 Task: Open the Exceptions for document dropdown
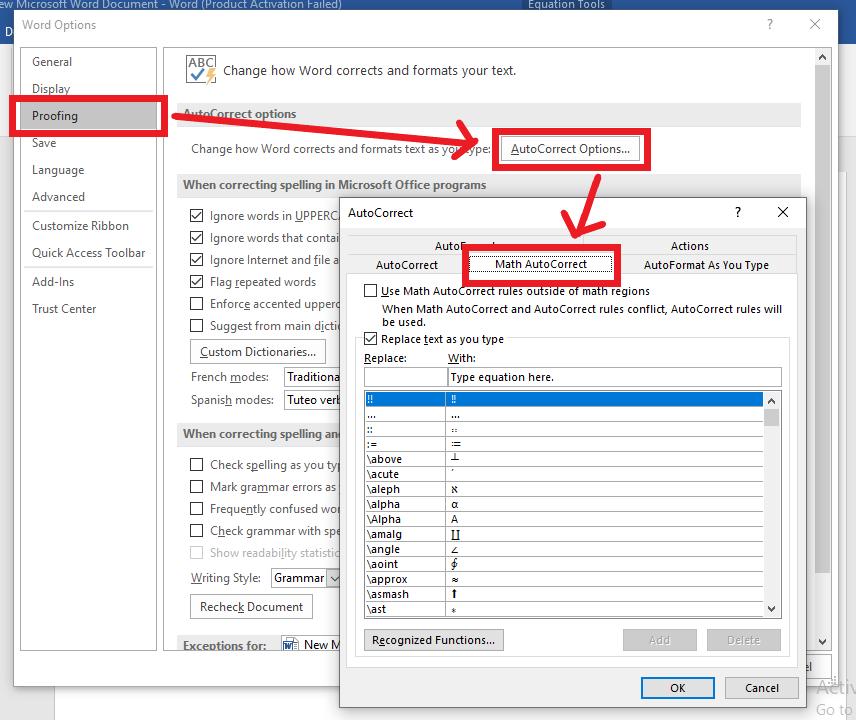pyautogui.click(x=311, y=645)
